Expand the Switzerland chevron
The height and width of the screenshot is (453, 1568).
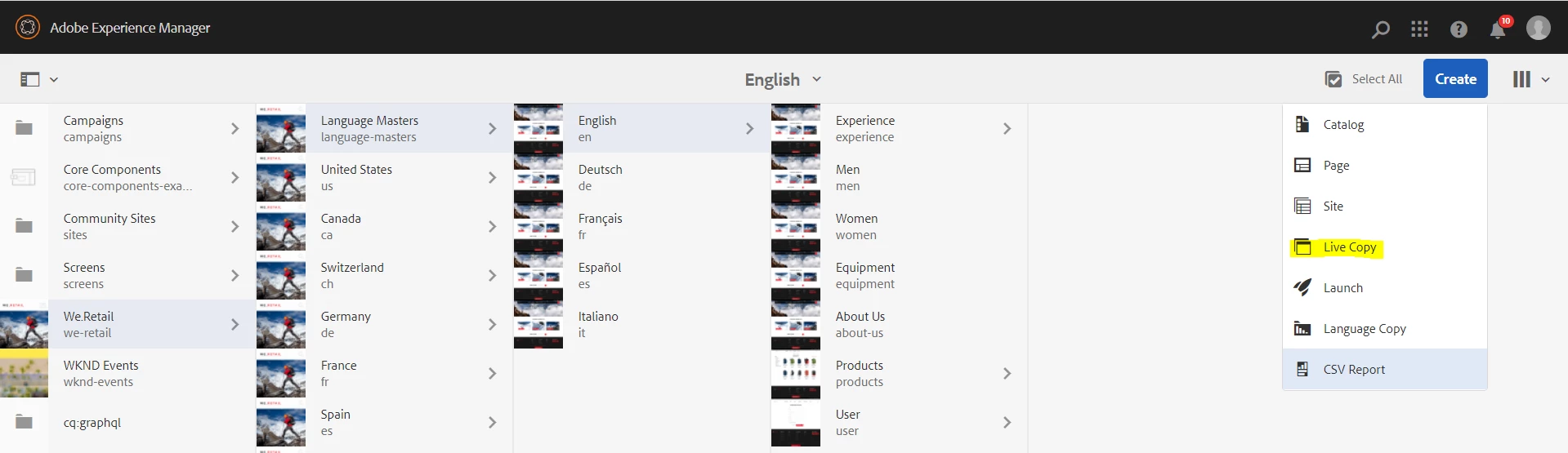pos(492,275)
